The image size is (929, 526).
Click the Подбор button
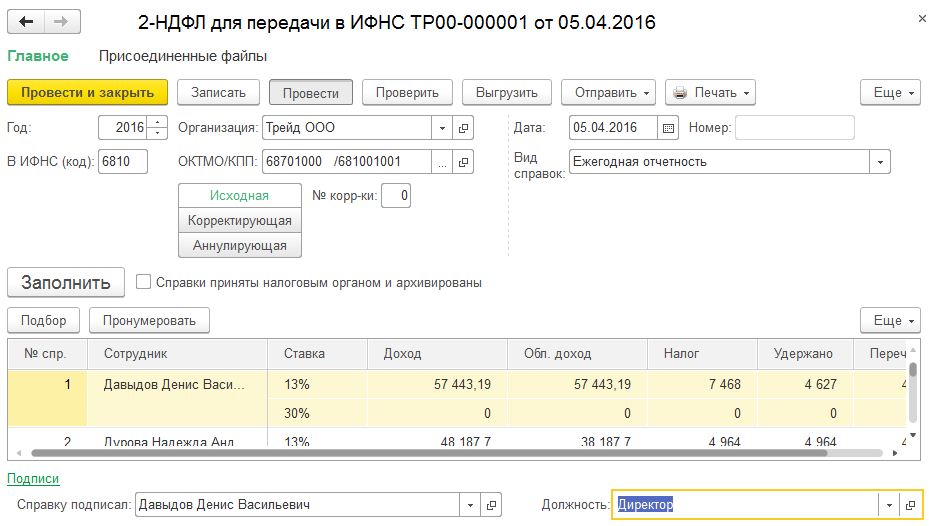pyautogui.click(x=43, y=320)
